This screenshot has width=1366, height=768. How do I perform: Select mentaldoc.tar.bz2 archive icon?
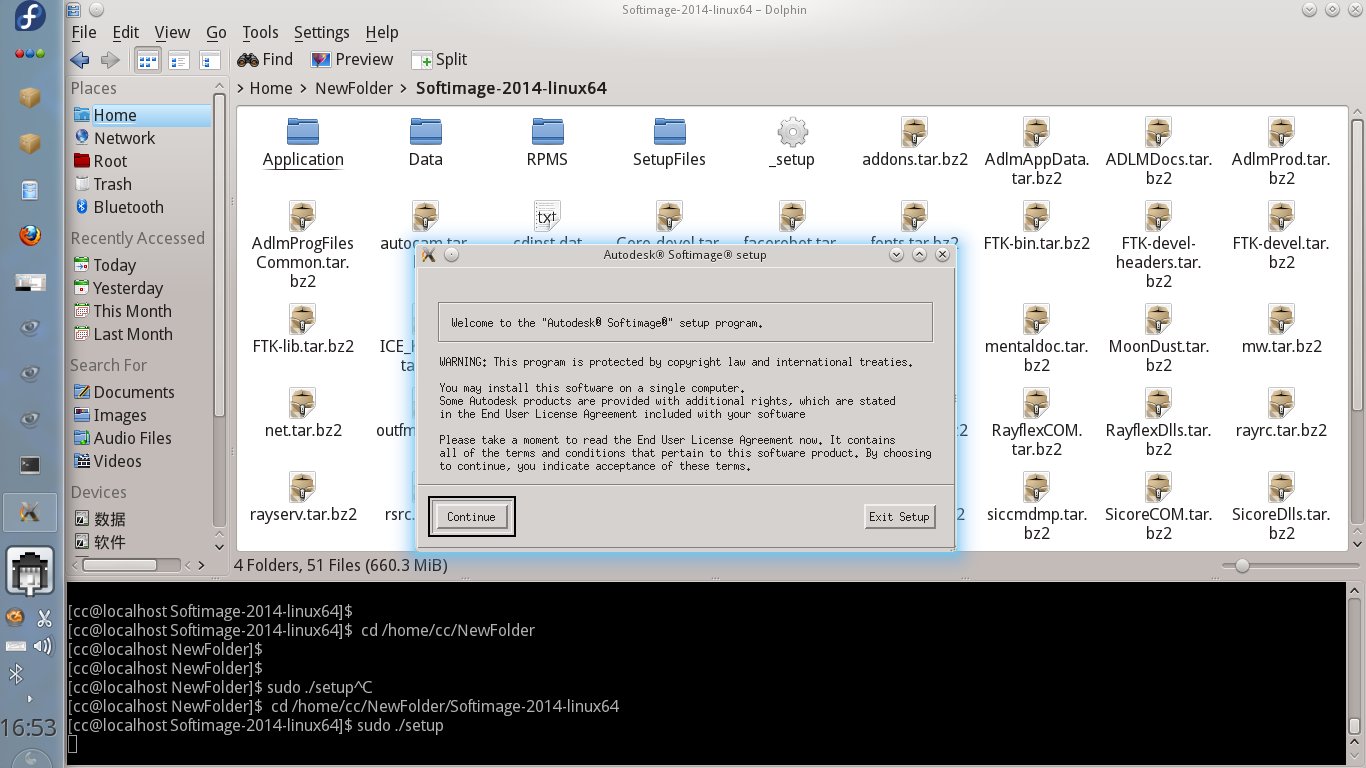(x=1037, y=319)
